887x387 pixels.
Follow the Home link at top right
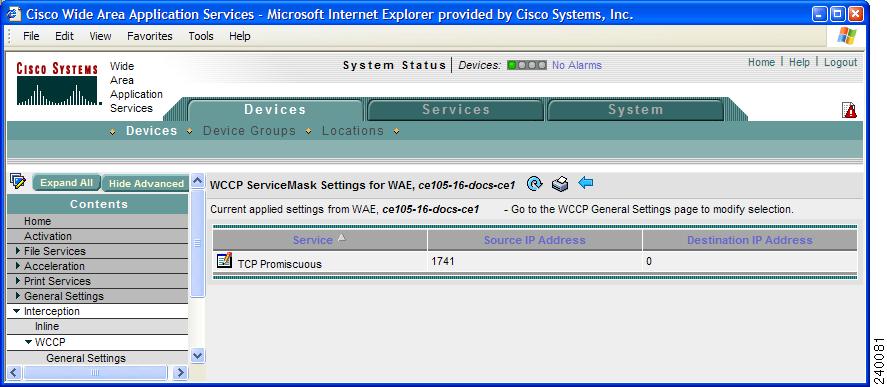pos(761,62)
